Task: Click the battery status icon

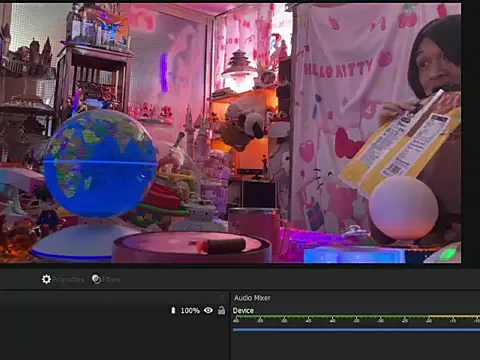Action: (x=173, y=310)
